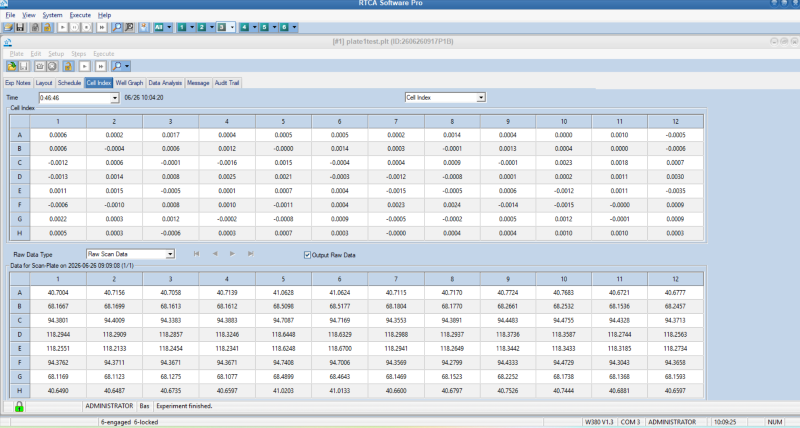Open the File menu
Image resolution: width=800 pixels, height=428 pixels.
click(x=10, y=15)
